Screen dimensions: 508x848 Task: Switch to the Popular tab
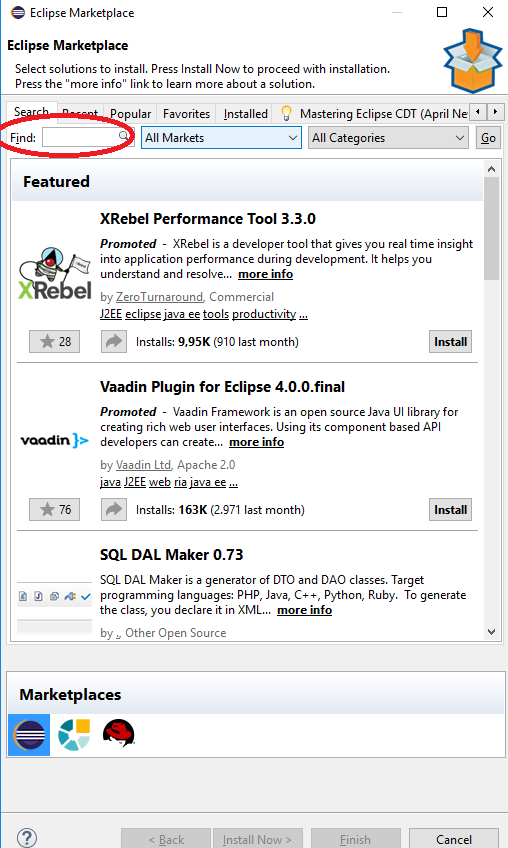130,114
